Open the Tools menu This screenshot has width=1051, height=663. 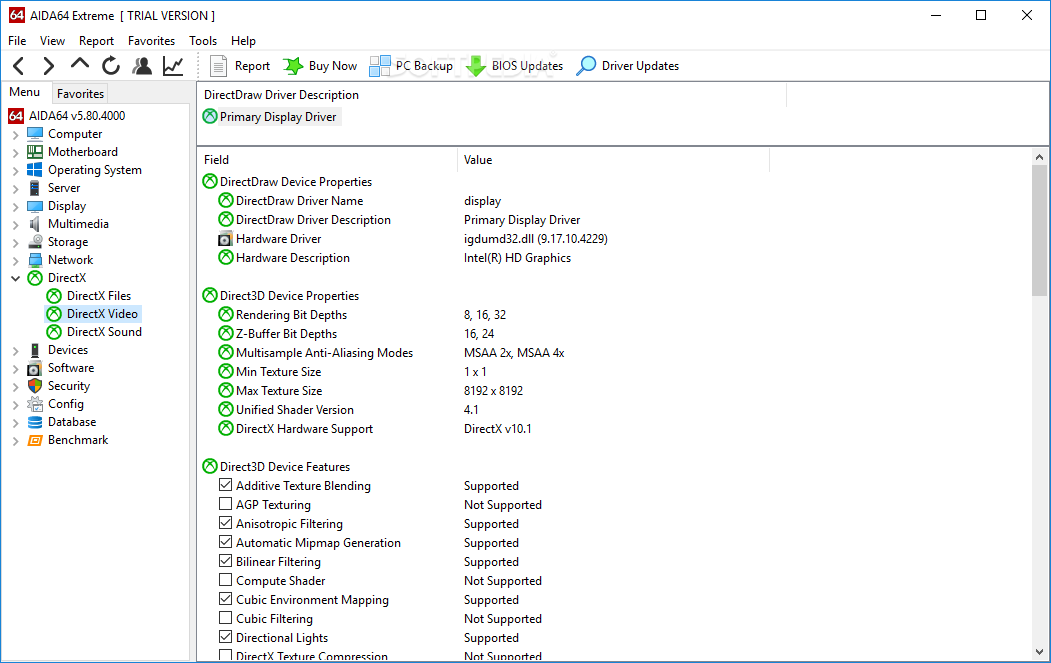[203, 41]
